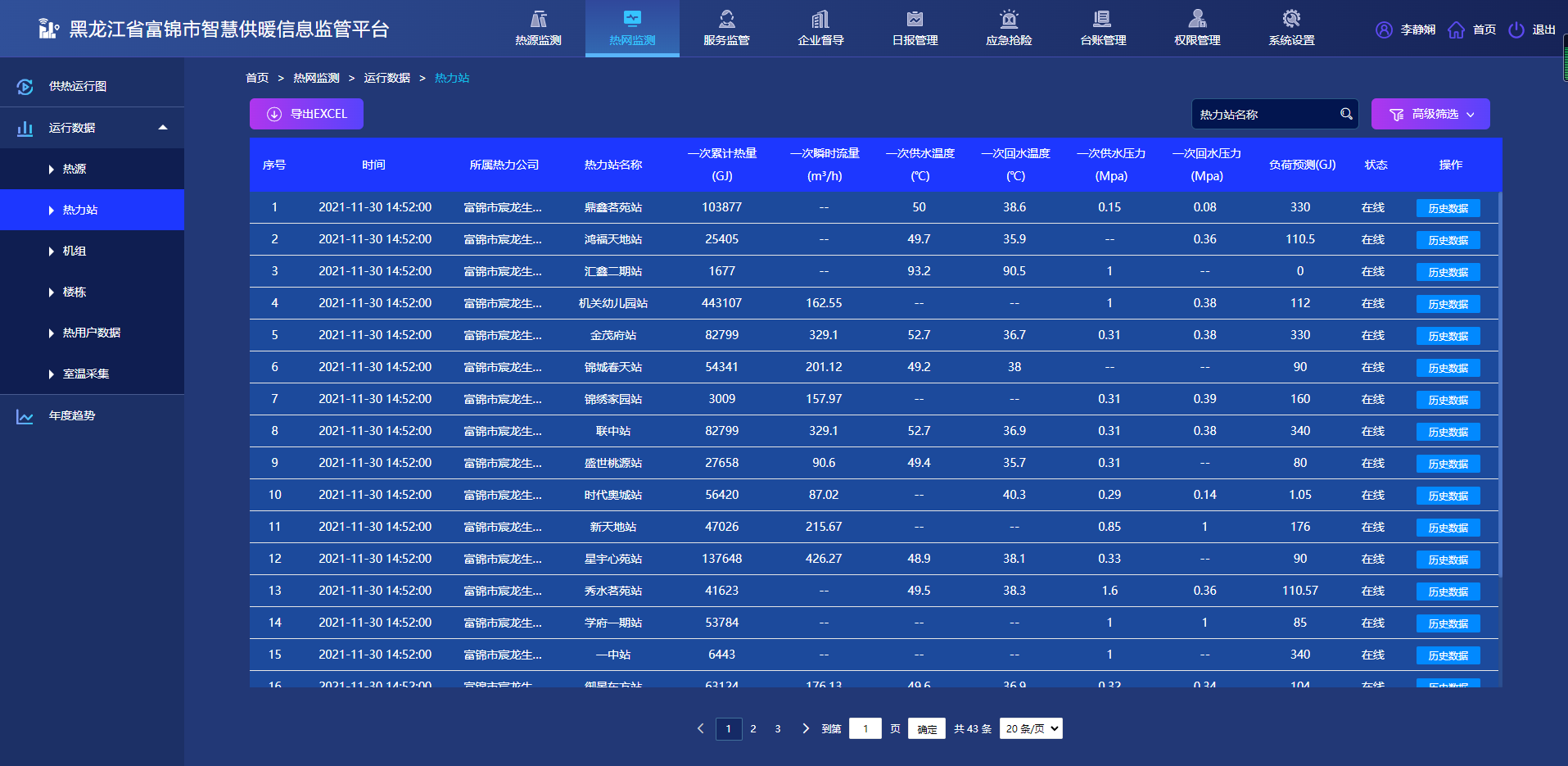
Task: Open 应急抢险 alarm icon
Action: (1009, 19)
